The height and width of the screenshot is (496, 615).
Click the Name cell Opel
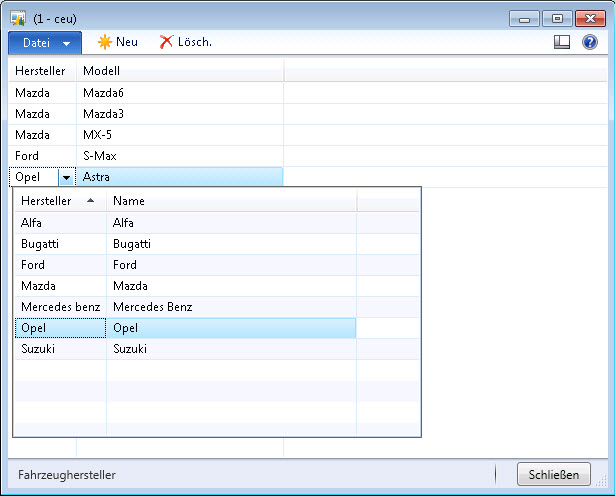pyautogui.click(x=231, y=328)
